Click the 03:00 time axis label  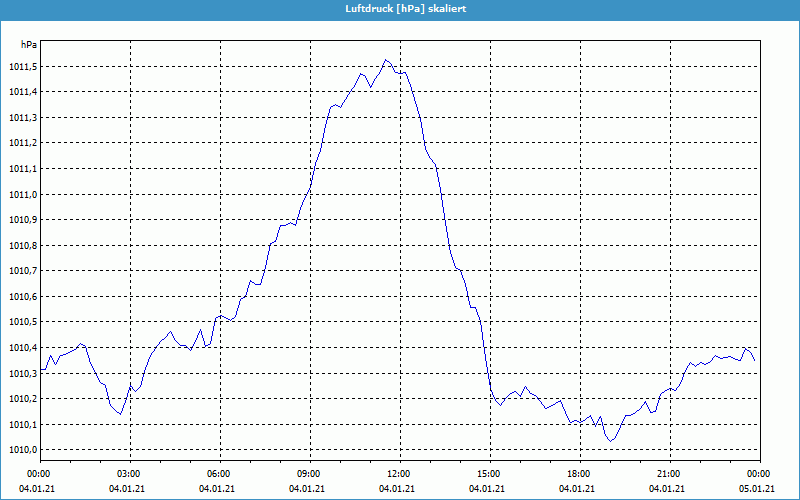click(129, 474)
